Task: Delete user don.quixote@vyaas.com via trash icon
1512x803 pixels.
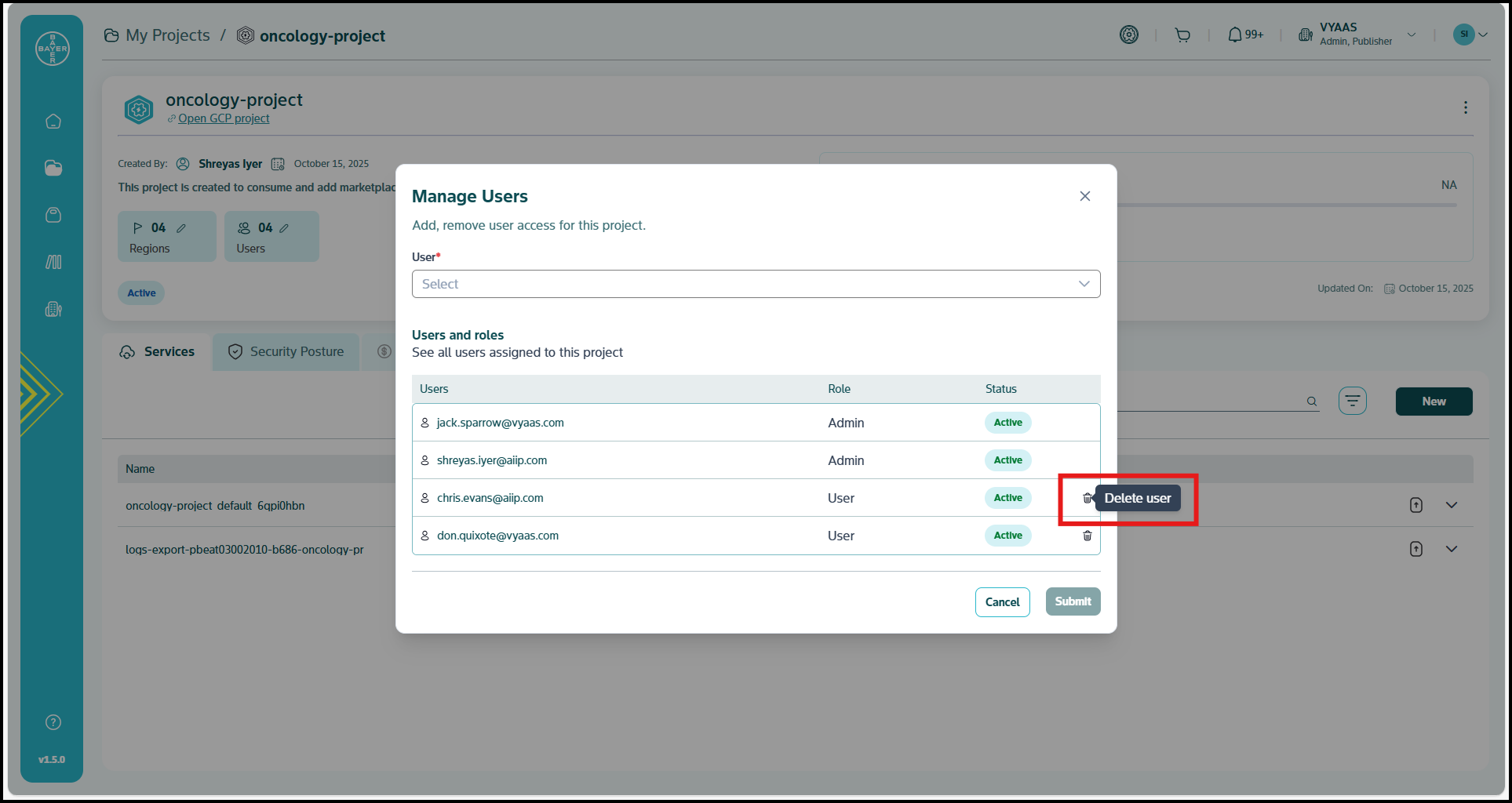Action: [1087, 536]
